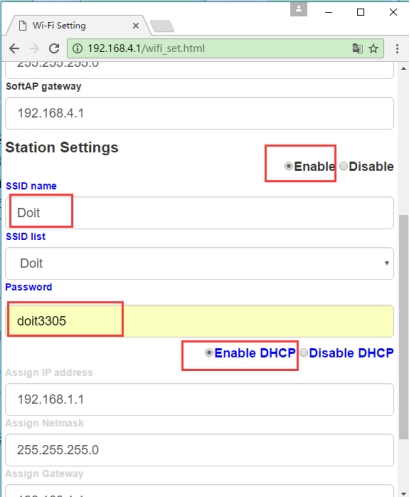The height and width of the screenshot is (497, 410).
Task: Open a new tab button
Action: click(162, 26)
